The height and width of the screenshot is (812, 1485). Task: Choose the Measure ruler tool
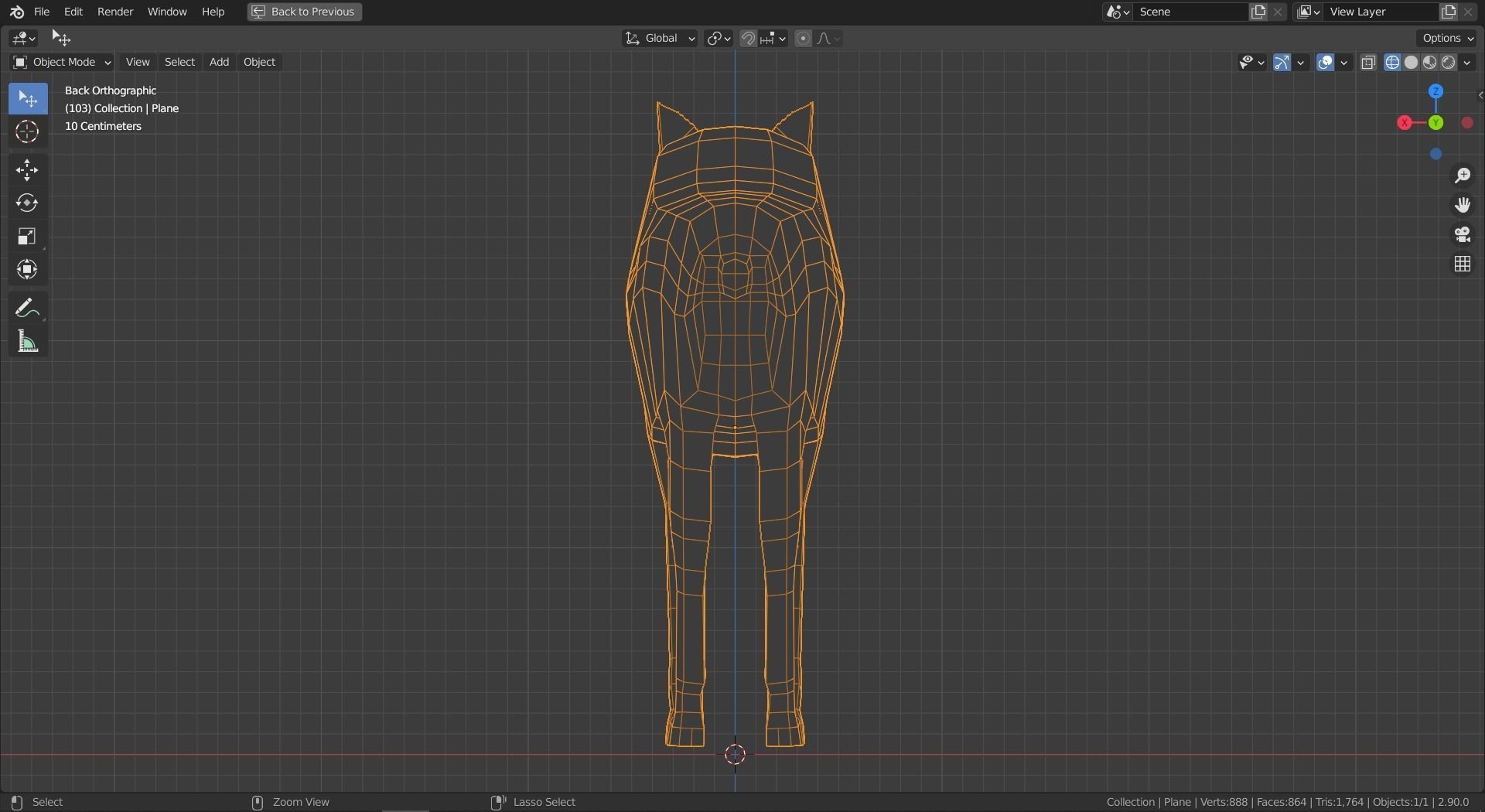click(28, 342)
